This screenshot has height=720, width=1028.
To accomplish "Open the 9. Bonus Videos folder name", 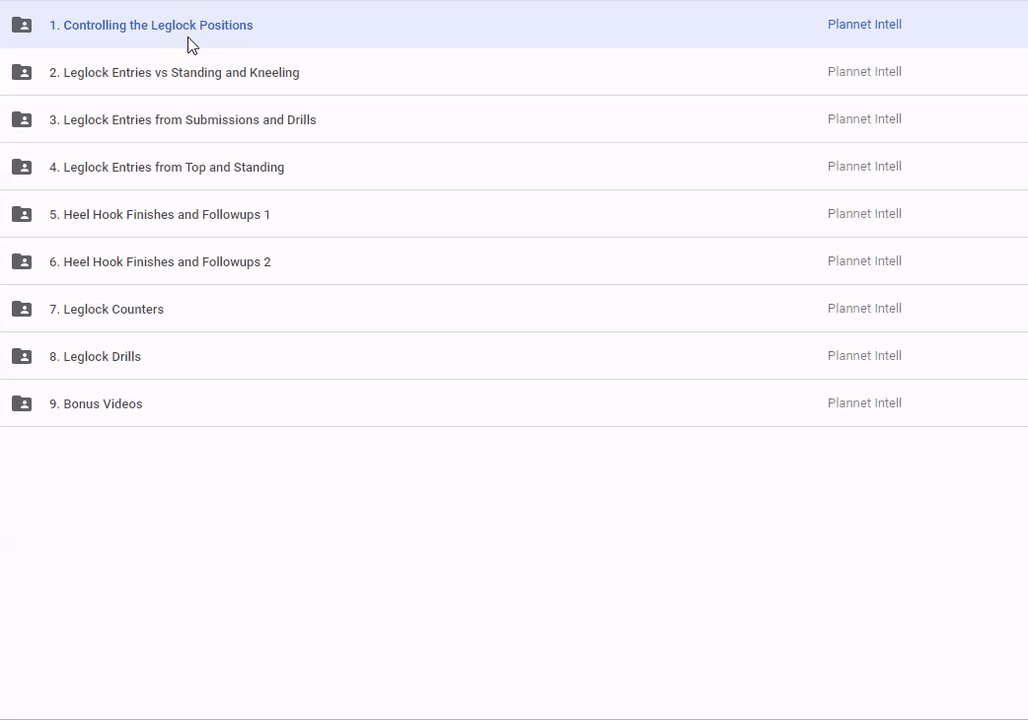I will pos(96,404).
